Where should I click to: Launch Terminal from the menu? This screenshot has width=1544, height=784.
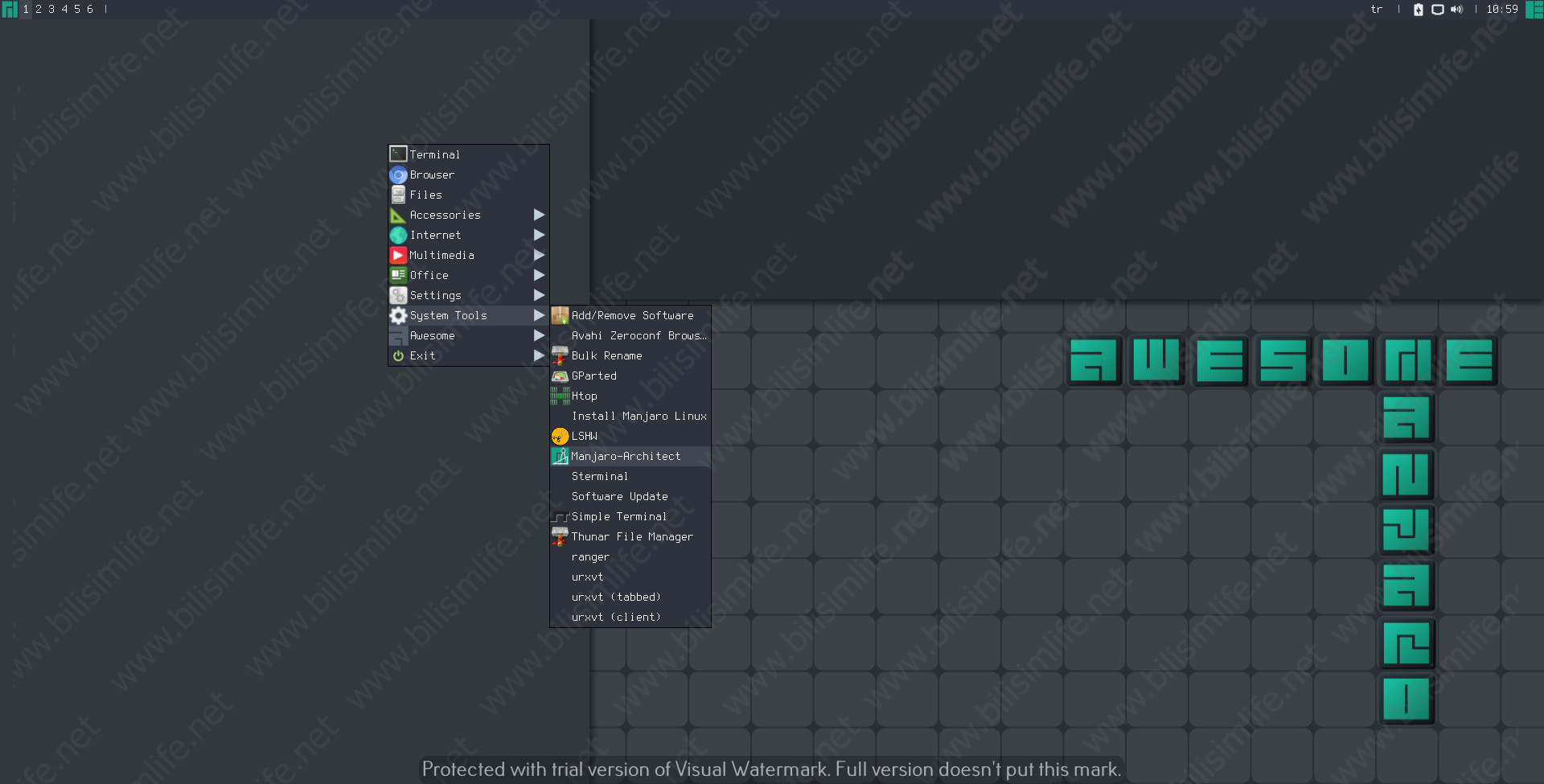[469, 154]
